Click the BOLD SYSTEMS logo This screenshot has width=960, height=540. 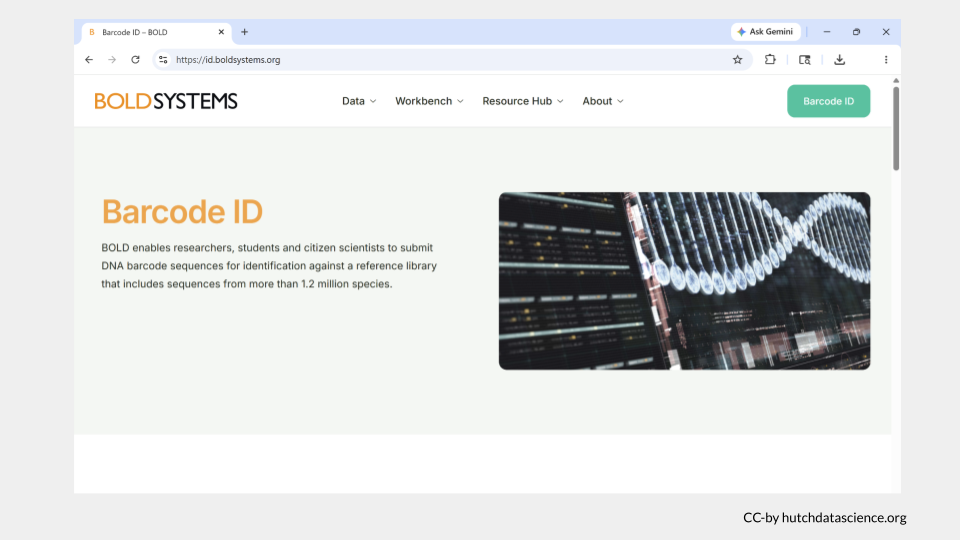click(166, 101)
